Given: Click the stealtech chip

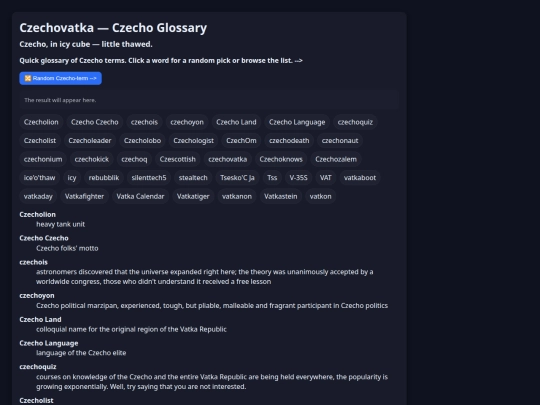Looking at the screenshot, I should tap(193, 178).
